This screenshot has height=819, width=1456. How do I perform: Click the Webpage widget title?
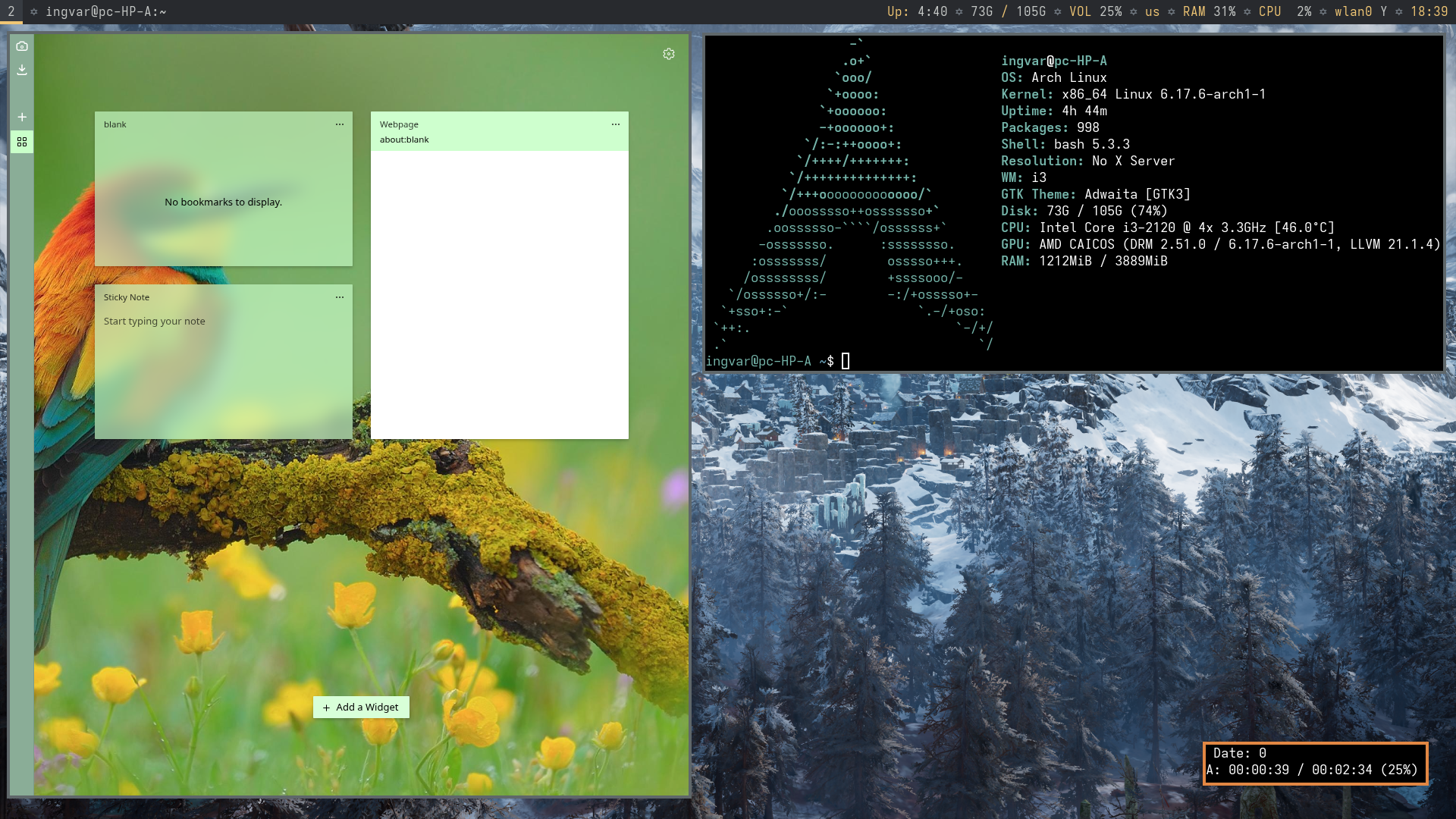[x=399, y=124]
